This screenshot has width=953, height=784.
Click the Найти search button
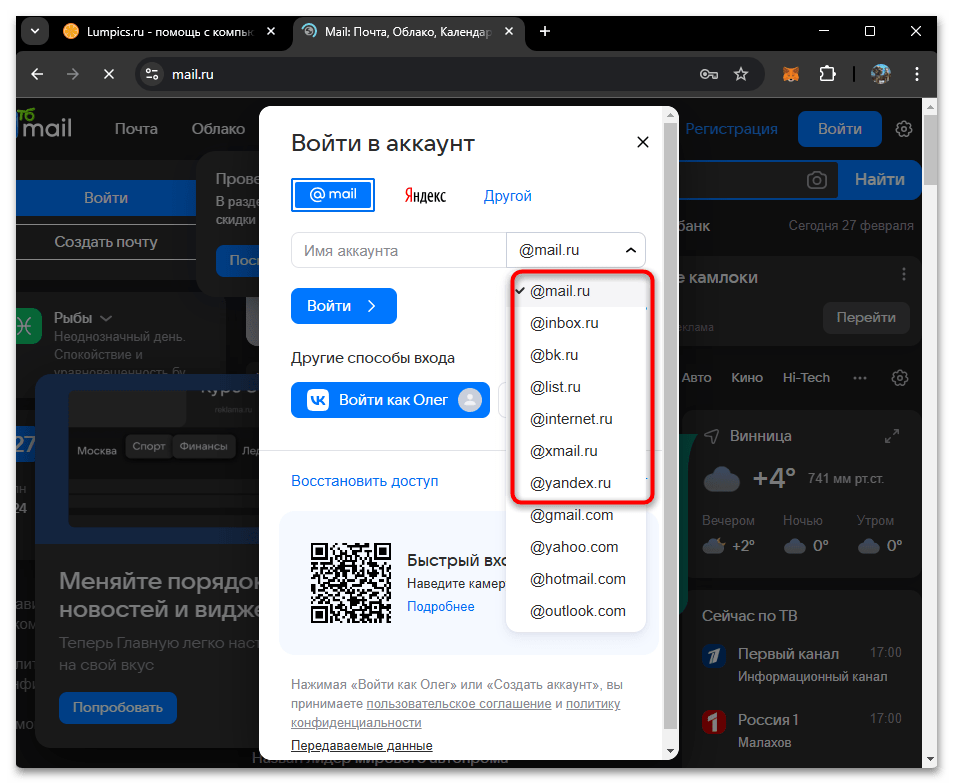click(879, 179)
